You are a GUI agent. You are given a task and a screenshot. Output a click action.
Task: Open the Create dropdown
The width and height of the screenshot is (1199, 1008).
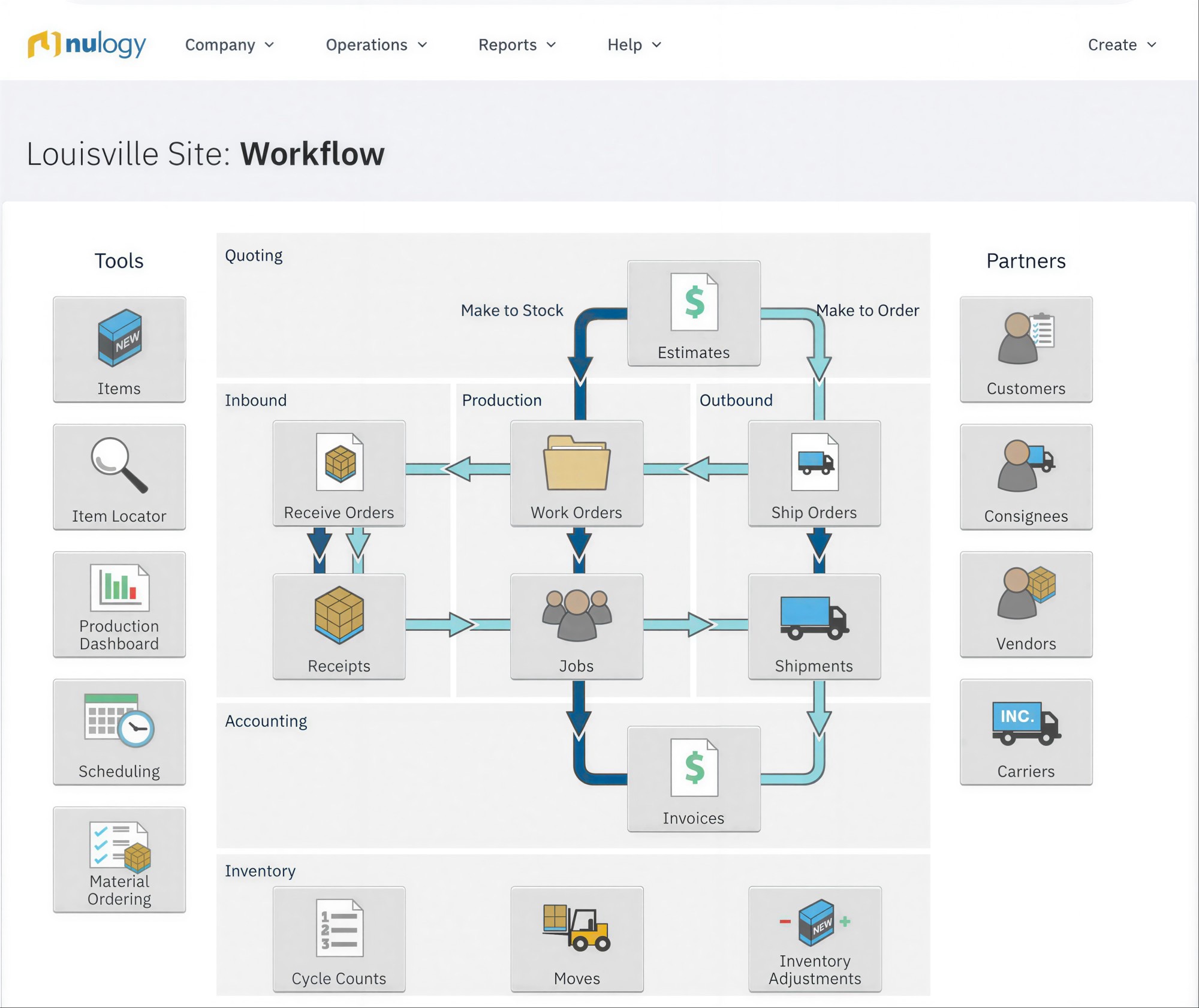(x=1122, y=45)
